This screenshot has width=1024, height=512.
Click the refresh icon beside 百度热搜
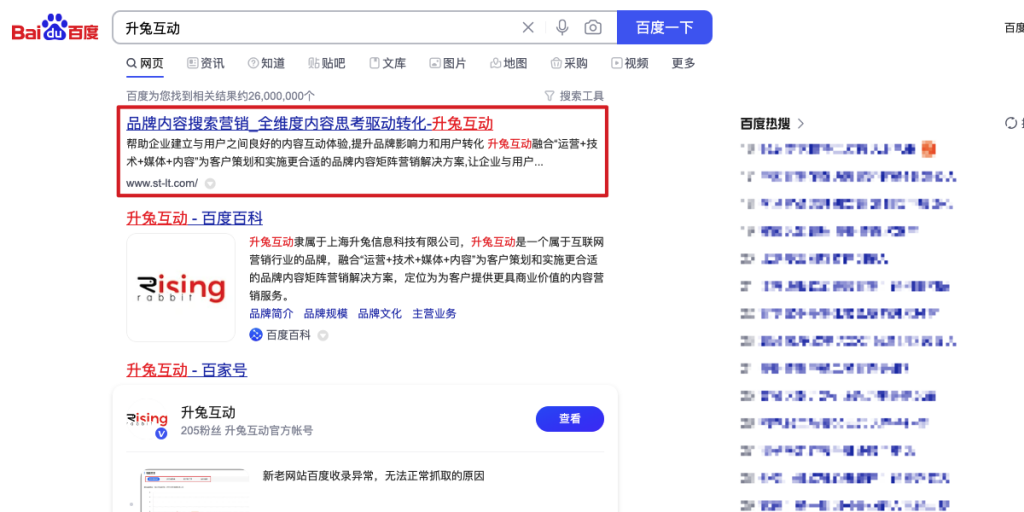[x=1010, y=123]
